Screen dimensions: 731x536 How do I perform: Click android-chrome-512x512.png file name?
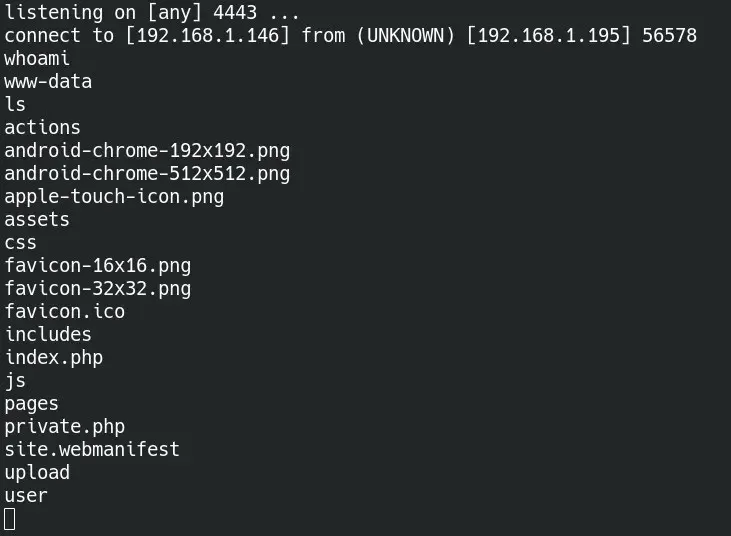click(x=147, y=174)
